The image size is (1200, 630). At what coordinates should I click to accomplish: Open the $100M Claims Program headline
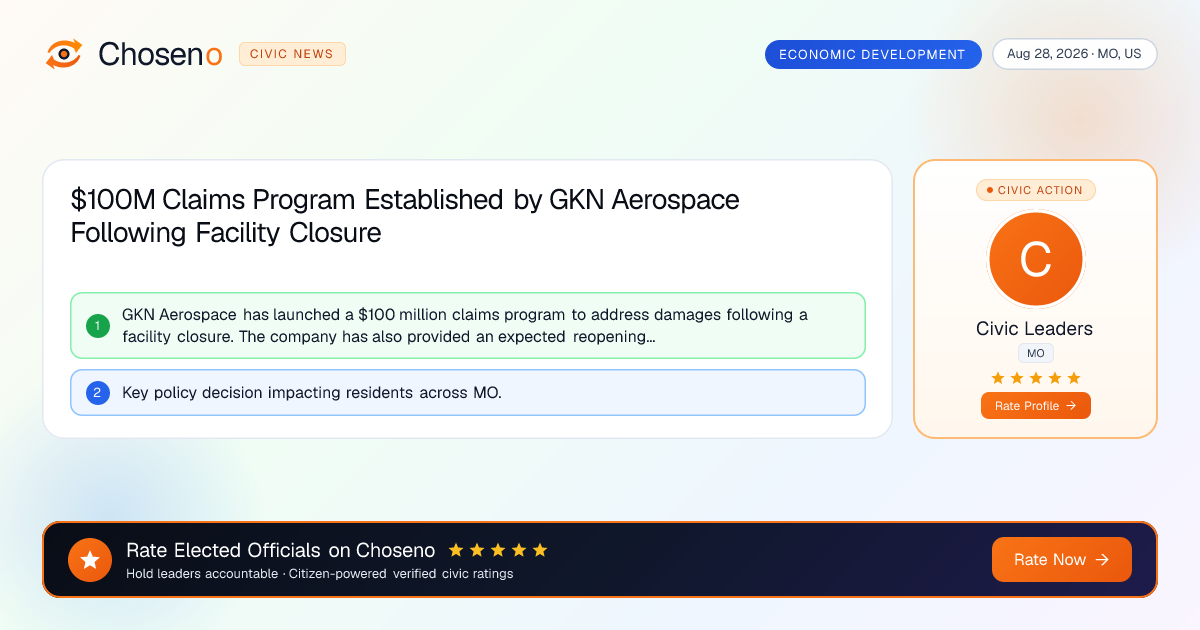tap(405, 216)
